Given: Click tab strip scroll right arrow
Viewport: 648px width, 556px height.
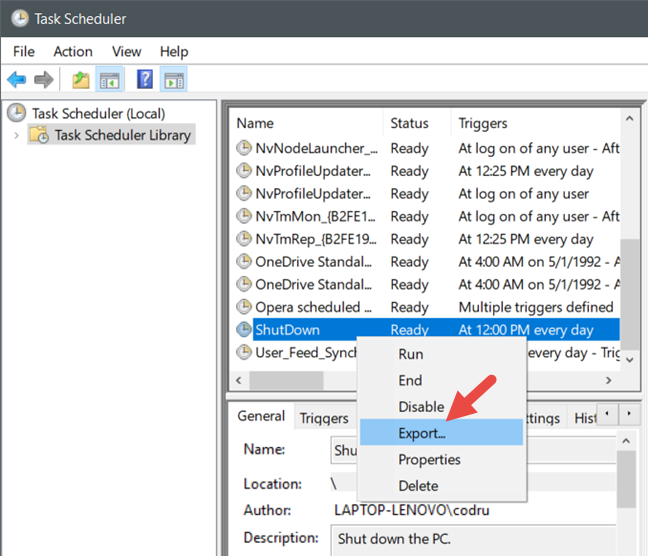Looking at the screenshot, I should [629, 413].
